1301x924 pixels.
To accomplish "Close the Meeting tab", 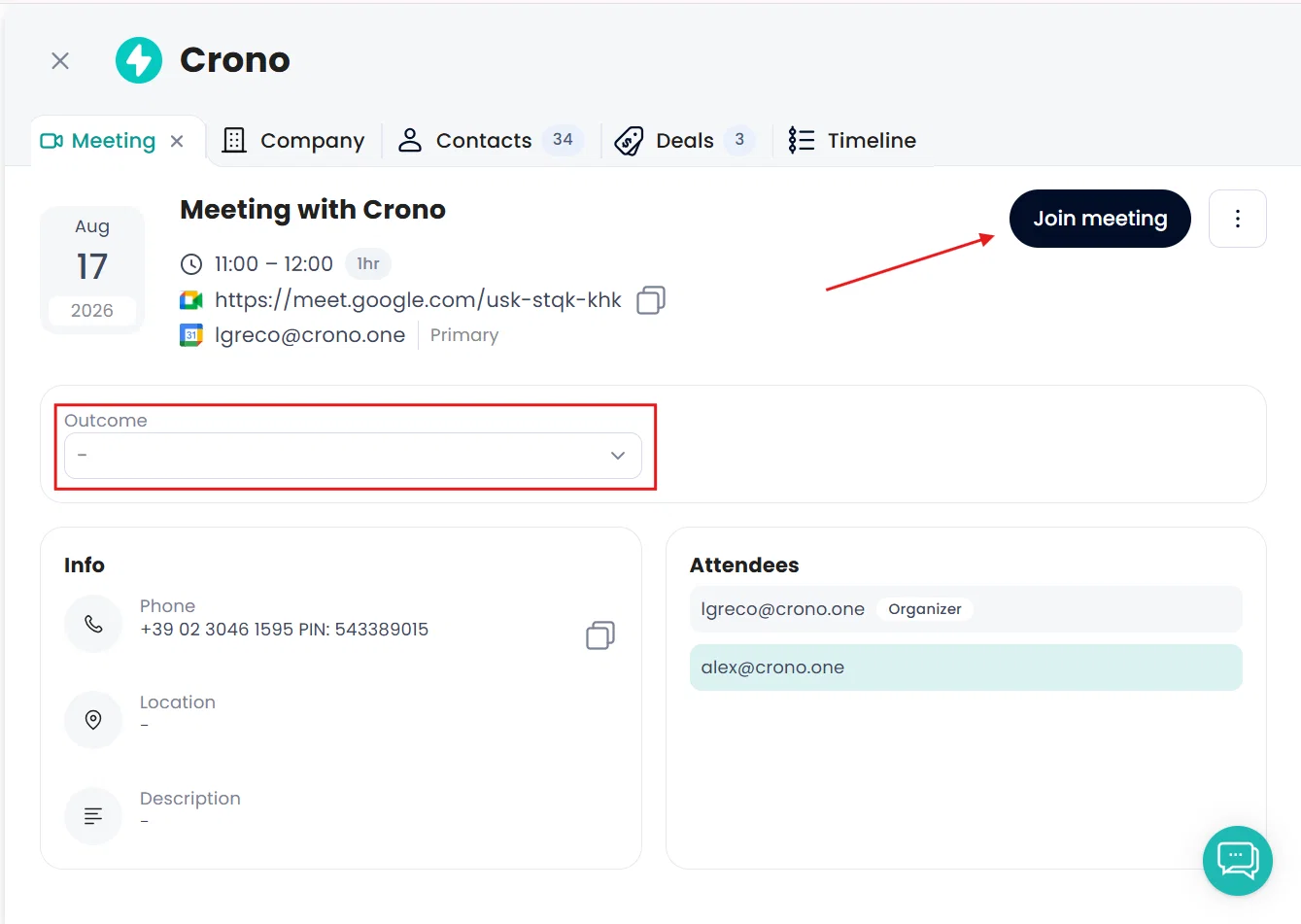I will click(x=177, y=141).
